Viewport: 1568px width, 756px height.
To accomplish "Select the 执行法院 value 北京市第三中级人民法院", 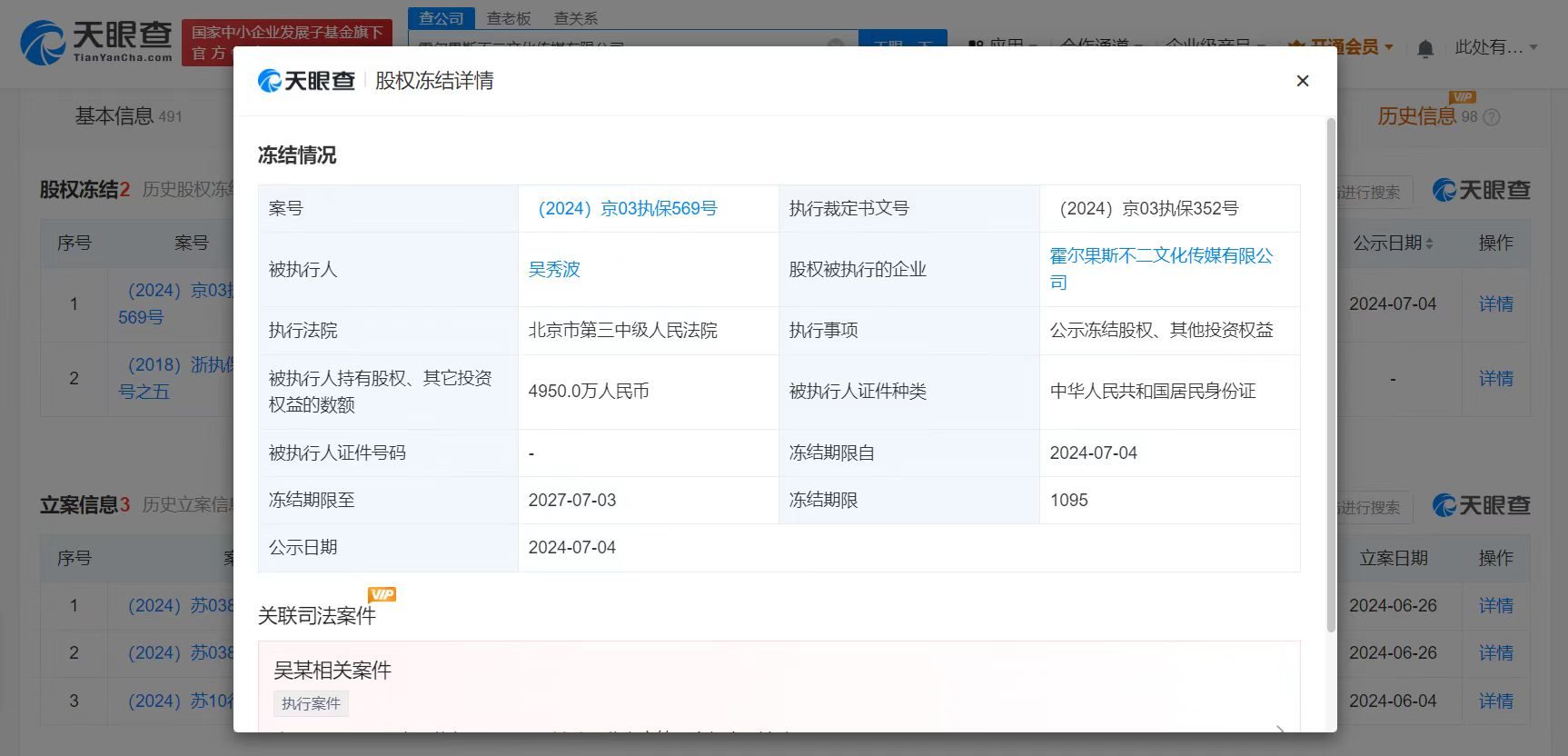I will point(623,331).
